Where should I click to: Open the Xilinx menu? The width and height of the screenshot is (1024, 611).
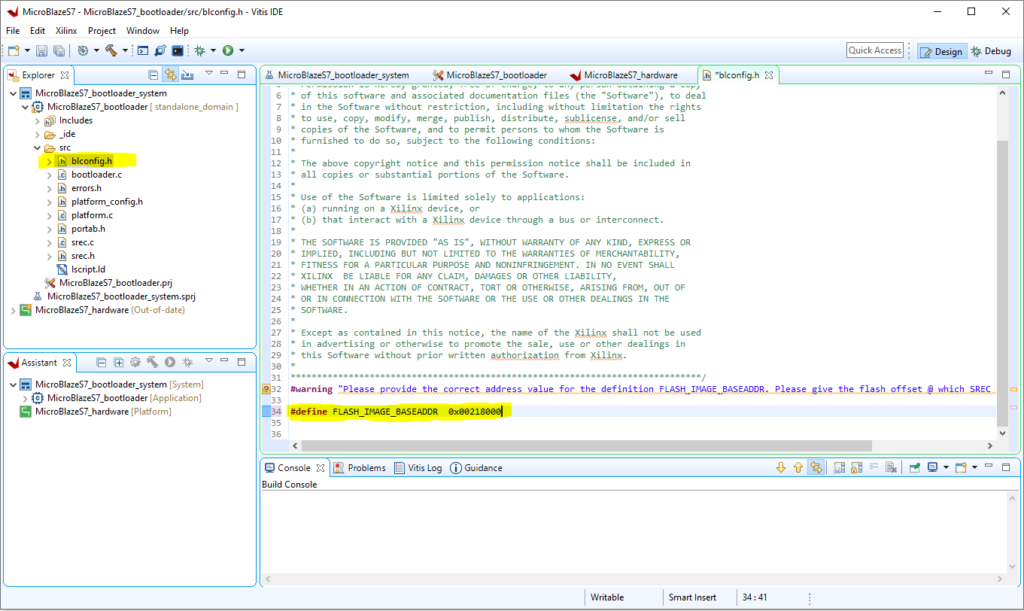coord(64,30)
